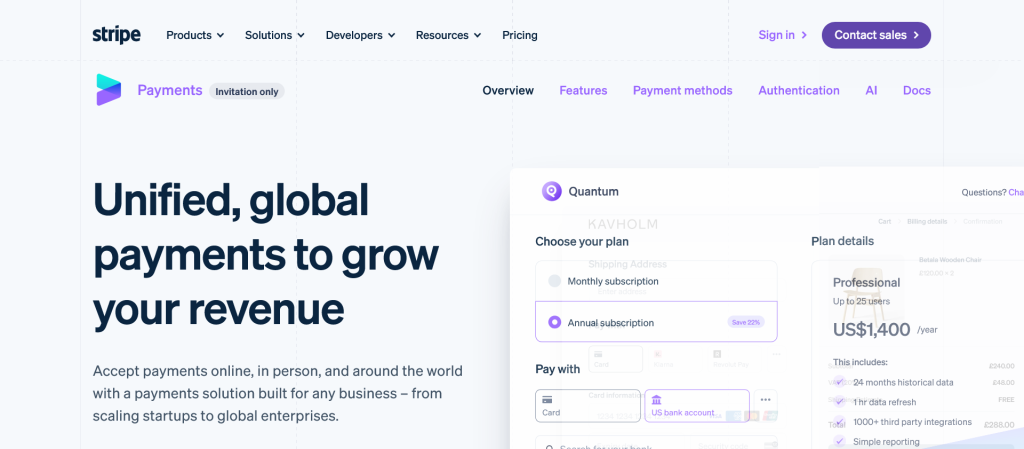Click checkmark beside 1000+ third party integrations
Screen dimensions: 1024x449
point(840,422)
